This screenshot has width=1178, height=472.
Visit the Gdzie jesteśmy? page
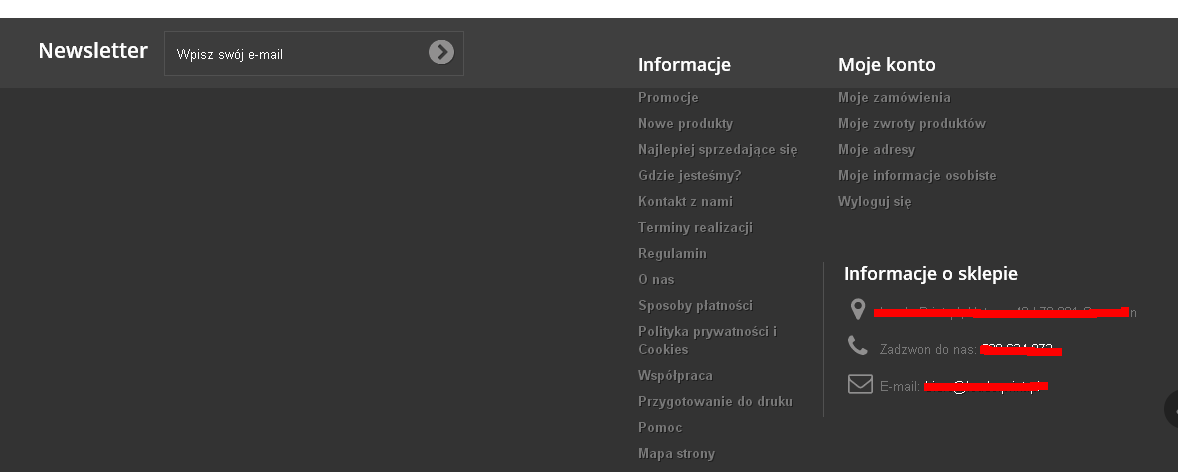[689, 176]
